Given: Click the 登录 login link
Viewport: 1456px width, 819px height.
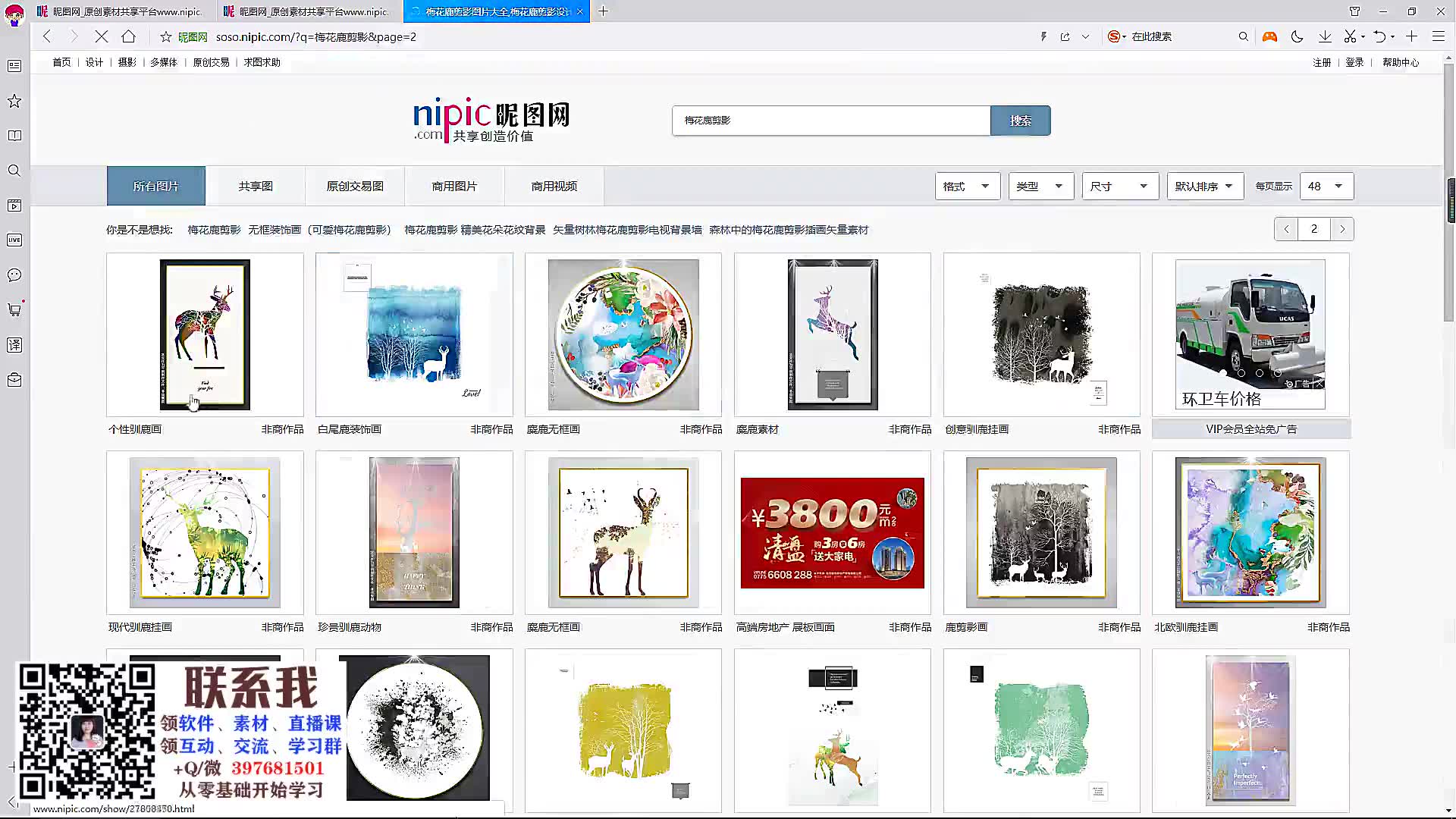Looking at the screenshot, I should 1354,62.
